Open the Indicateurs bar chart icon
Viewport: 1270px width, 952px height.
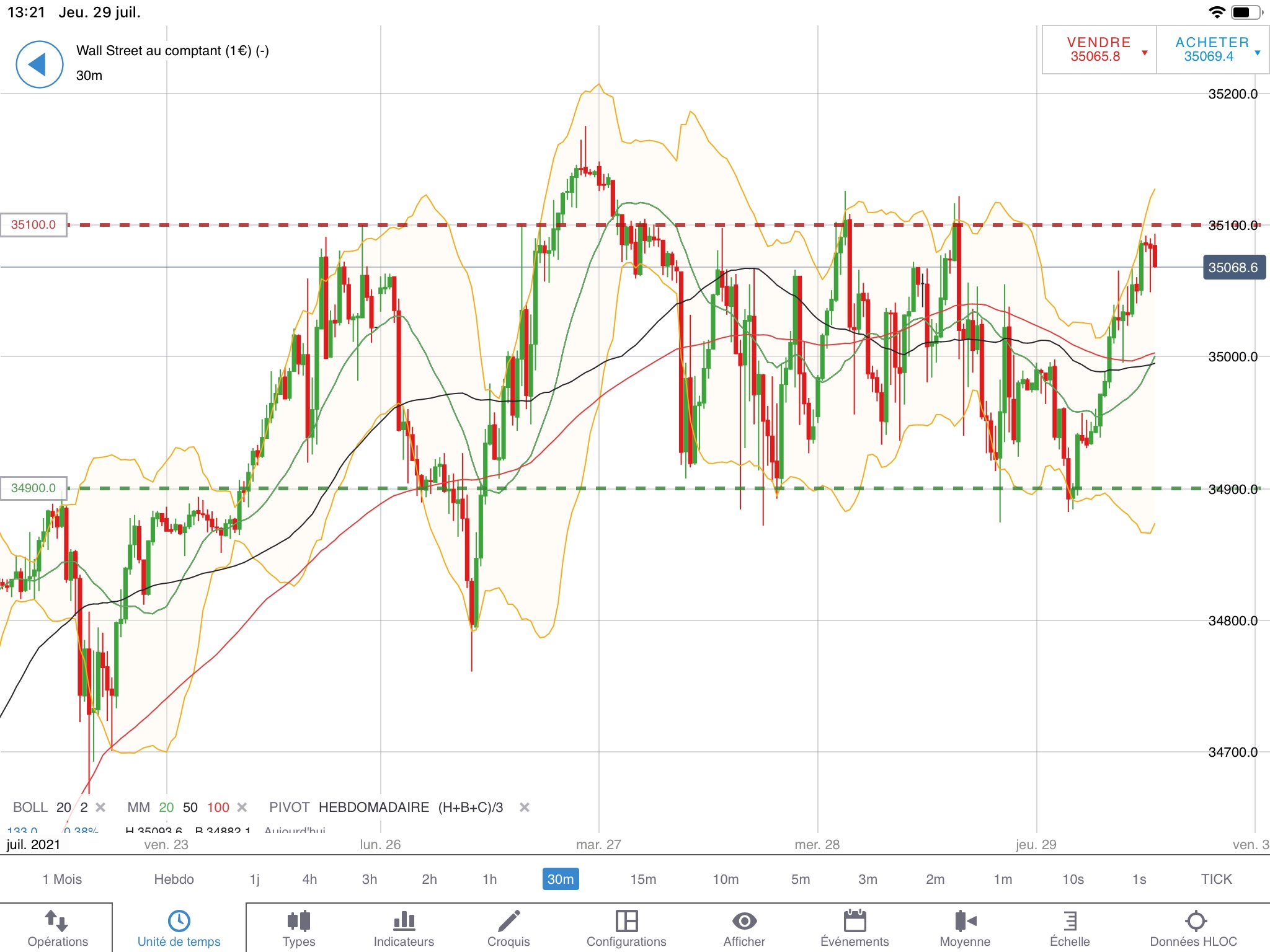(404, 921)
